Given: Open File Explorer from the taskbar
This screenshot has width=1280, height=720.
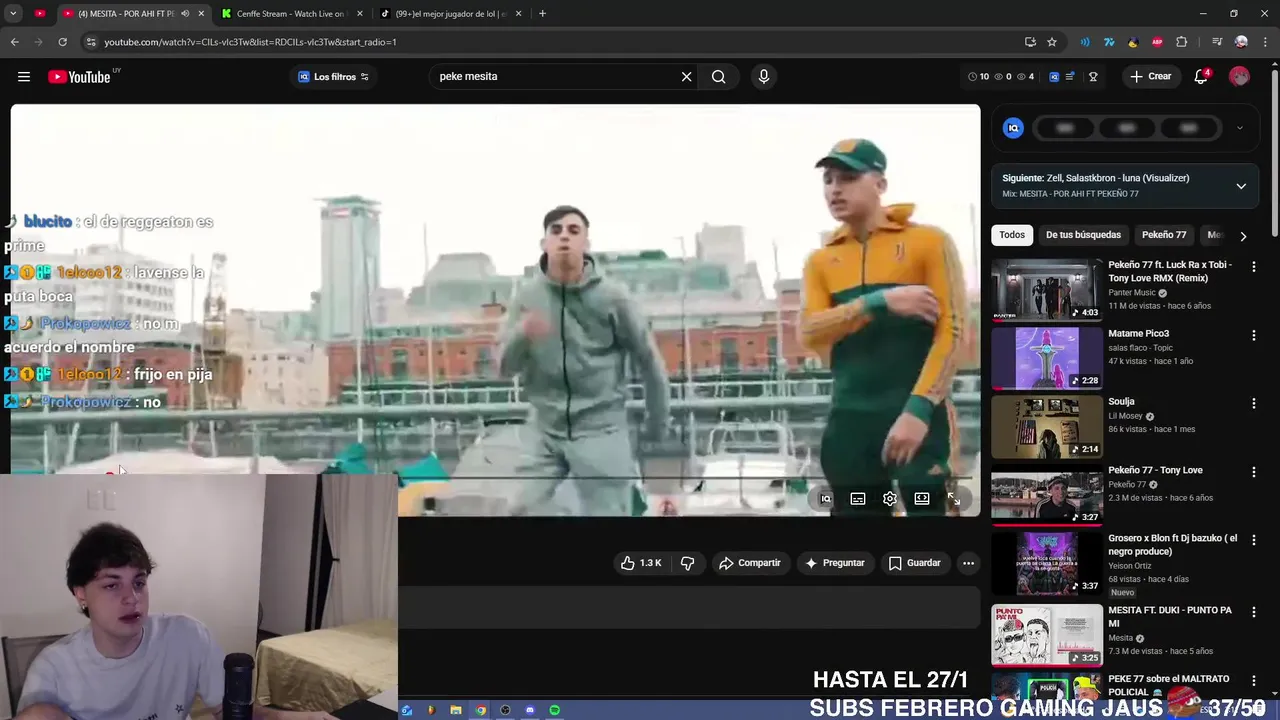Looking at the screenshot, I should pyautogui.click(x=456, y=710).
